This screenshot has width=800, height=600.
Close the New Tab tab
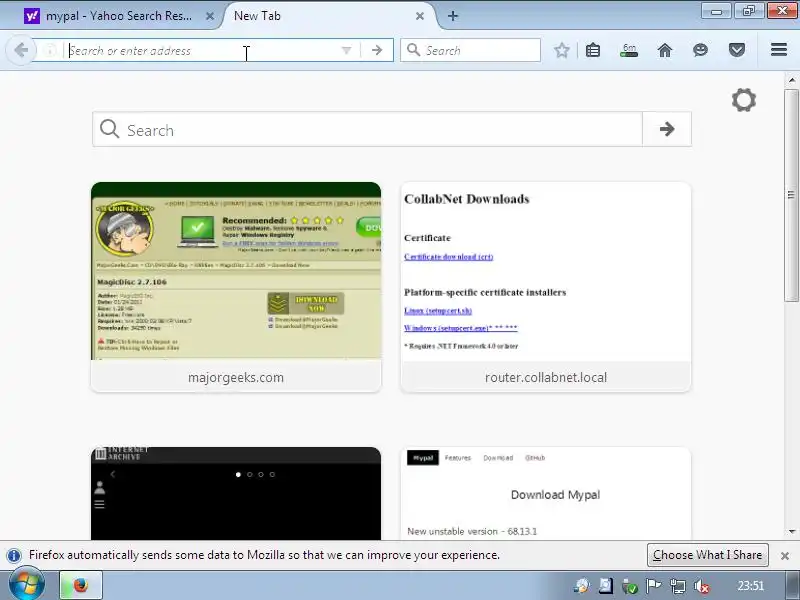click(420, 16)
